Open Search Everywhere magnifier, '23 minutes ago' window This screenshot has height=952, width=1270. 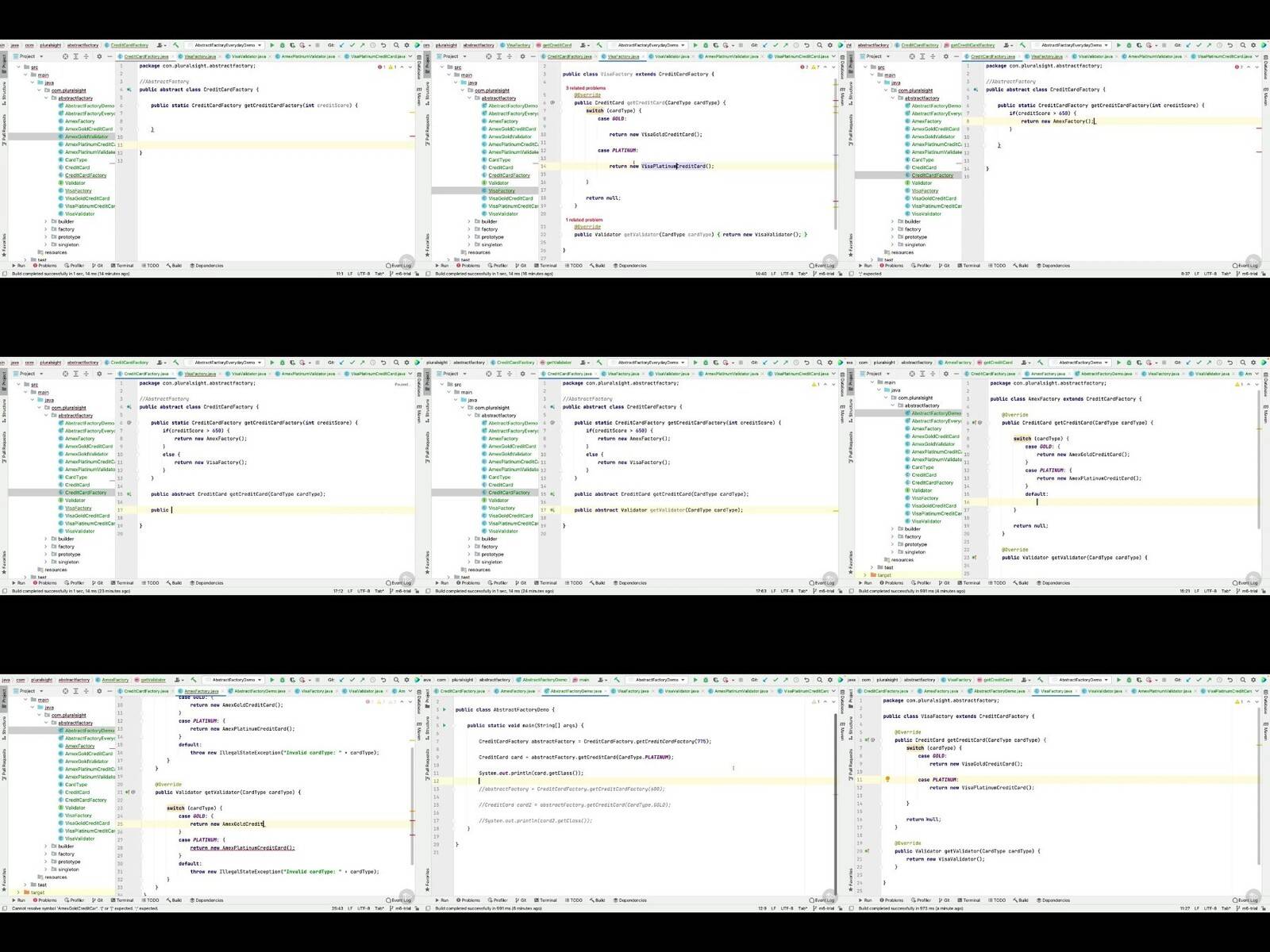click(394, 363)
